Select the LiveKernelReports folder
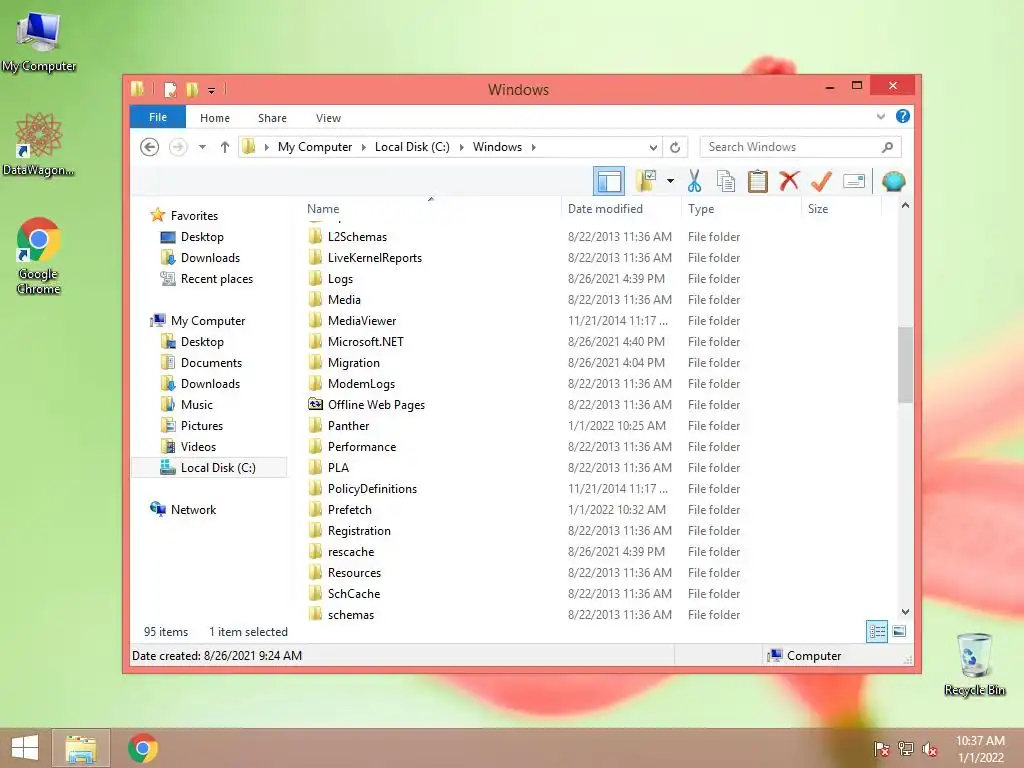1024x768 pixels. tap(375, 257)
